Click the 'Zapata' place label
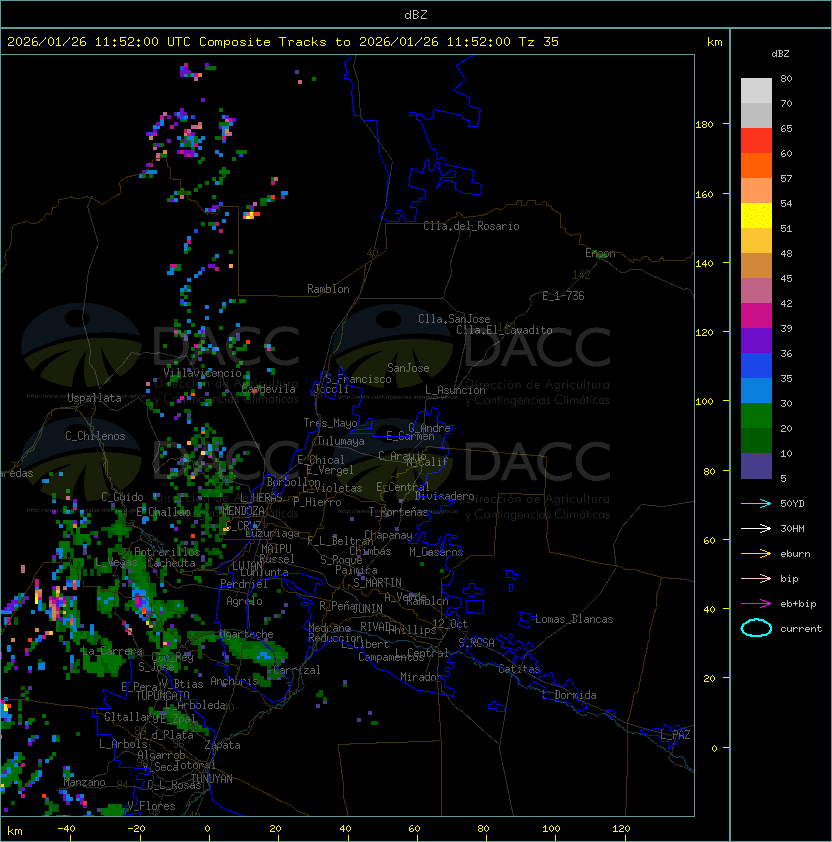This screenshot has height=842, width=832. [222, 745]
